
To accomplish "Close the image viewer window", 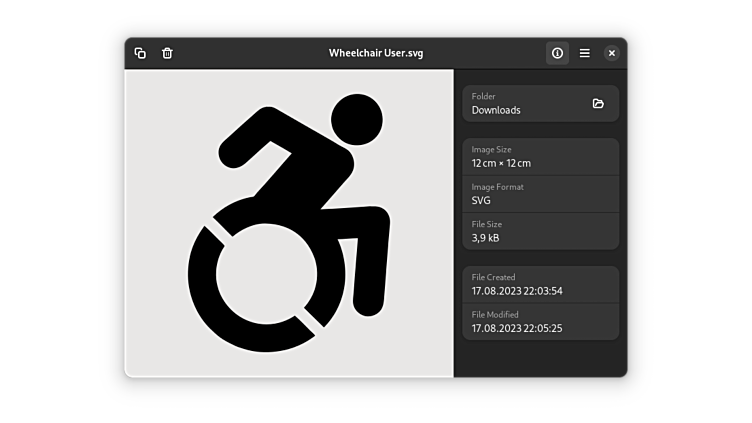I will click(612, 53).
